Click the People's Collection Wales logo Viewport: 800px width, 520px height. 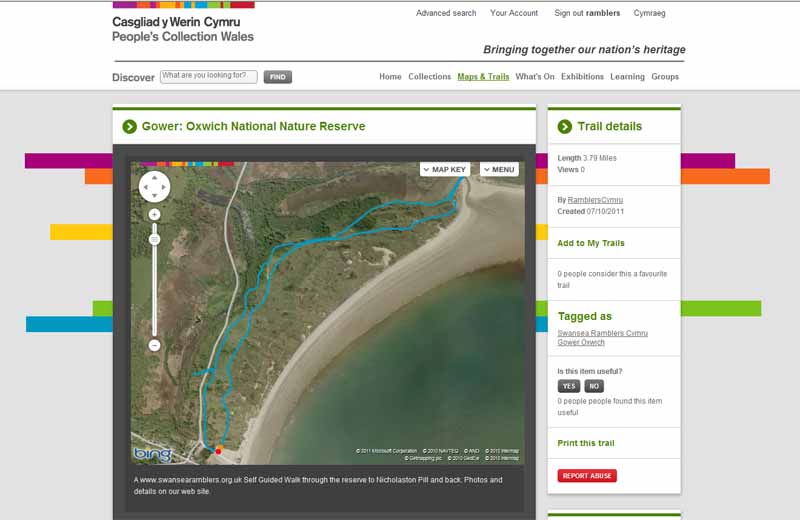tap(183, 29)
